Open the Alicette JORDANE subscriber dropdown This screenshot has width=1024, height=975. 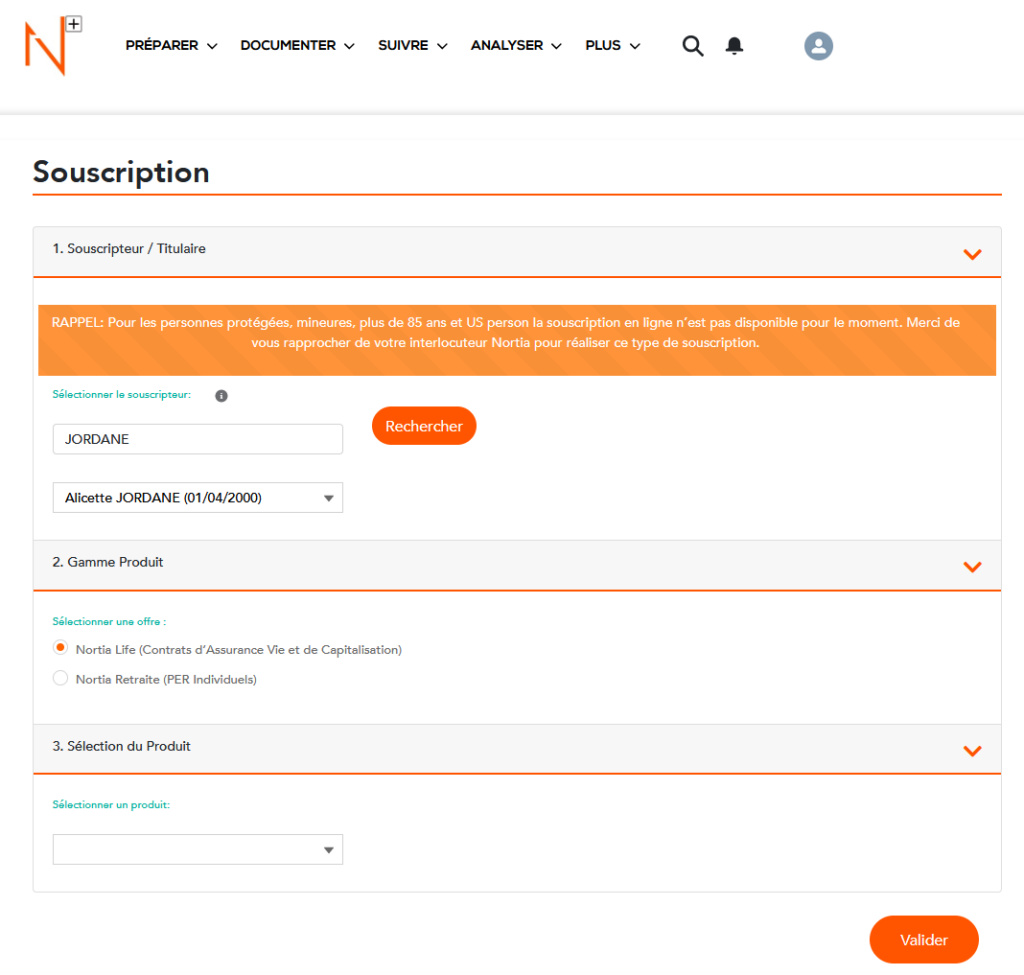pos(197,498)
